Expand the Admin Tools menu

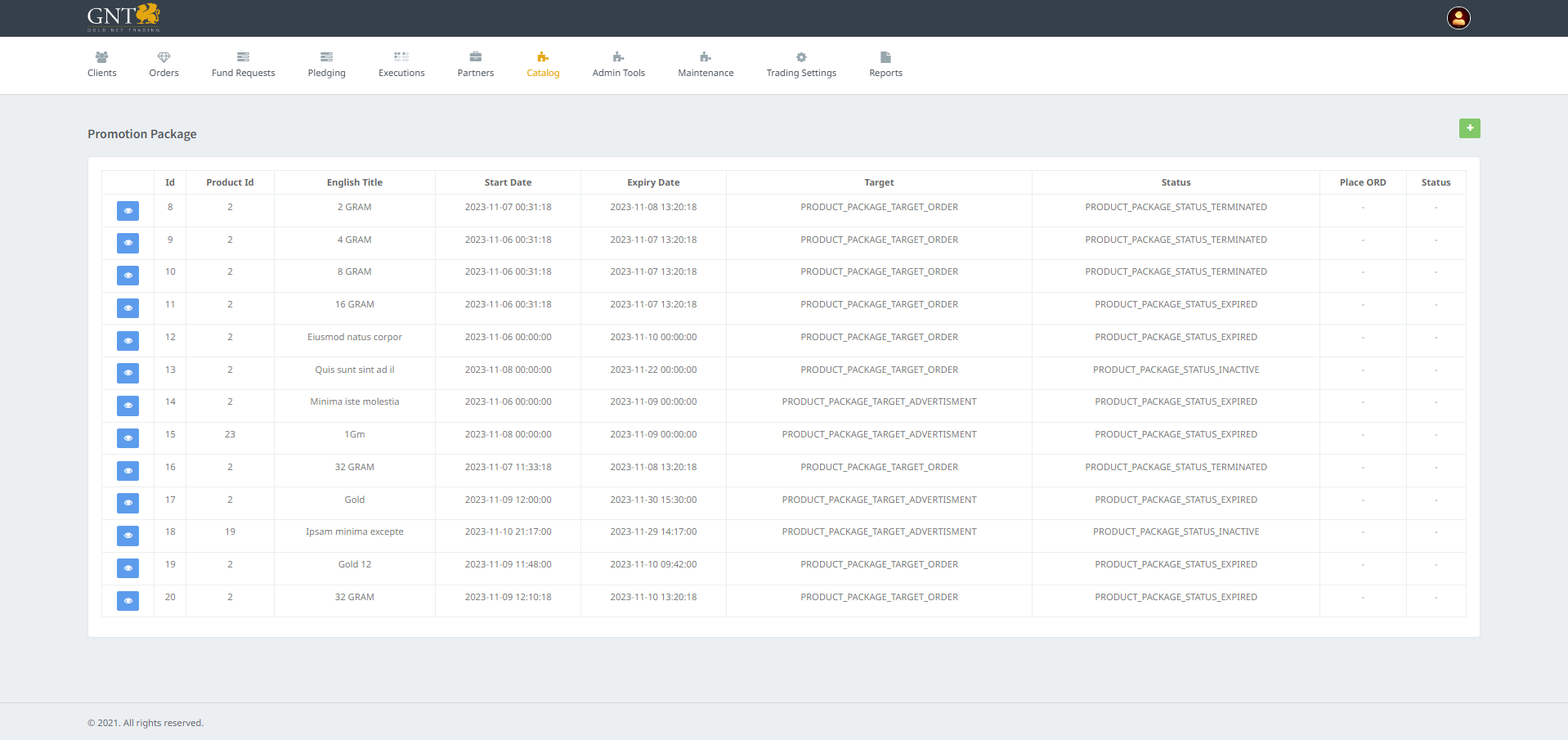pos(618,65)
